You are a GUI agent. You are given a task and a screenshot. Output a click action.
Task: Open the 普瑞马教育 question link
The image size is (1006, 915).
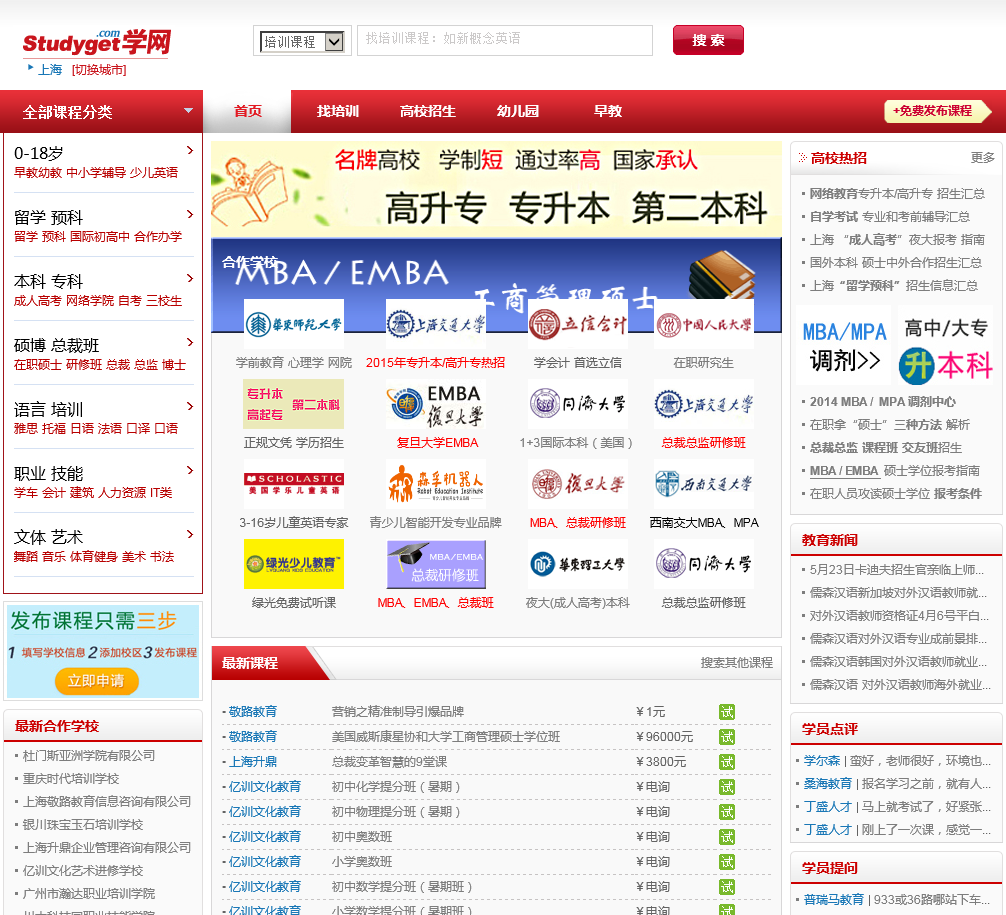[833, 900]
